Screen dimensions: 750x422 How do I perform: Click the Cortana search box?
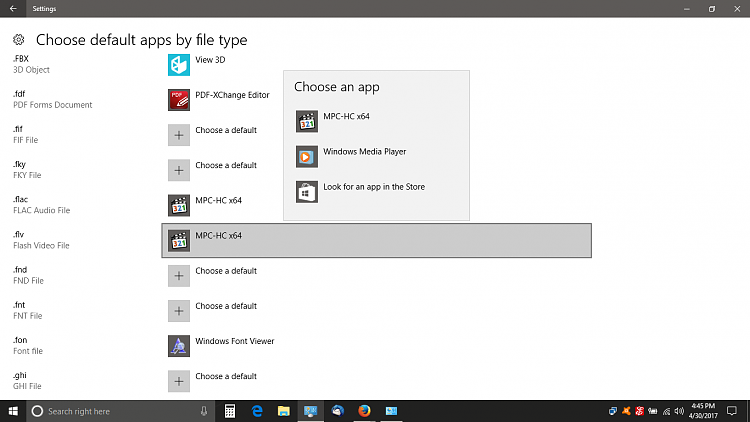pyautogui.click(x=120, y=411)
